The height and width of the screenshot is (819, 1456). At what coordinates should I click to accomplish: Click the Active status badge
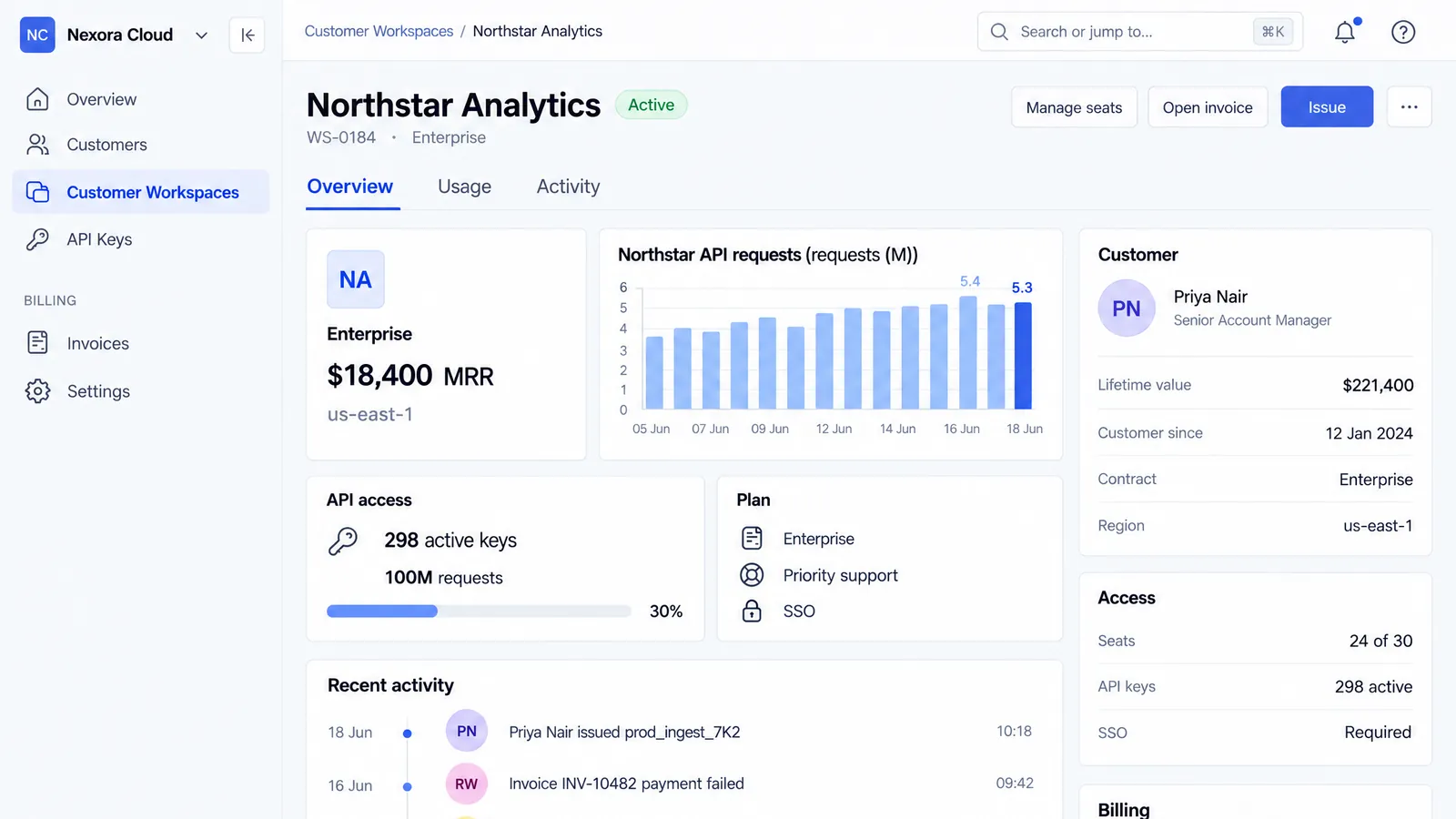651,105
